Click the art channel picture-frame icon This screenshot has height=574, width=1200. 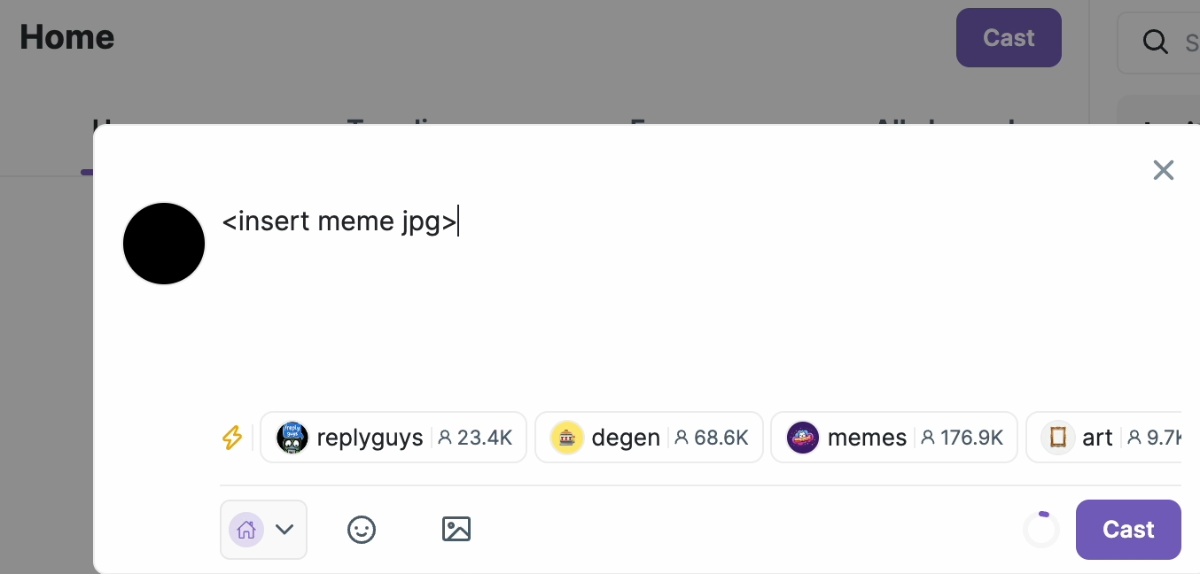pyautogui.click(x=1058, y=437)
